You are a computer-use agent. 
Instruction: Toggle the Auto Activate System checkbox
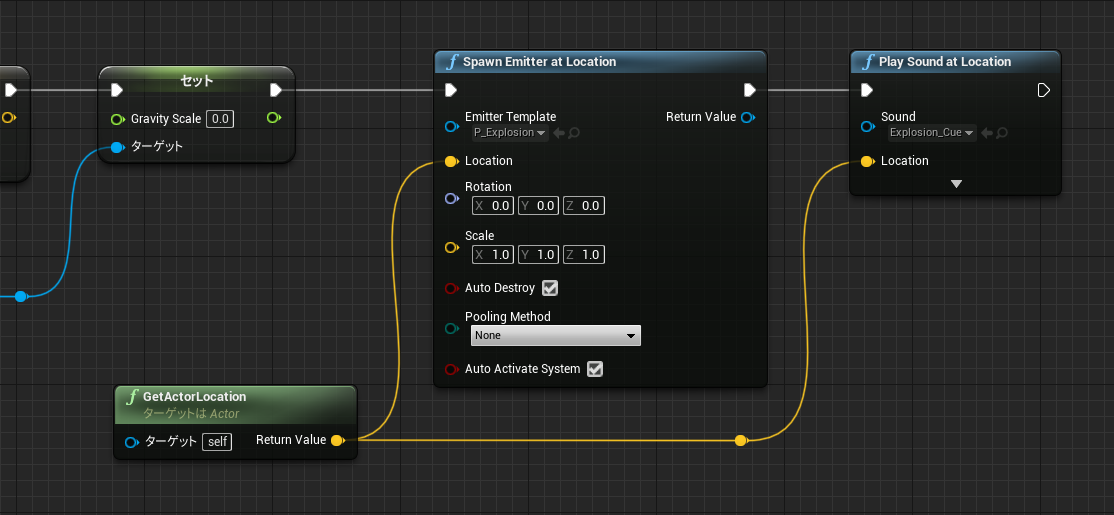tap(595, 369)
